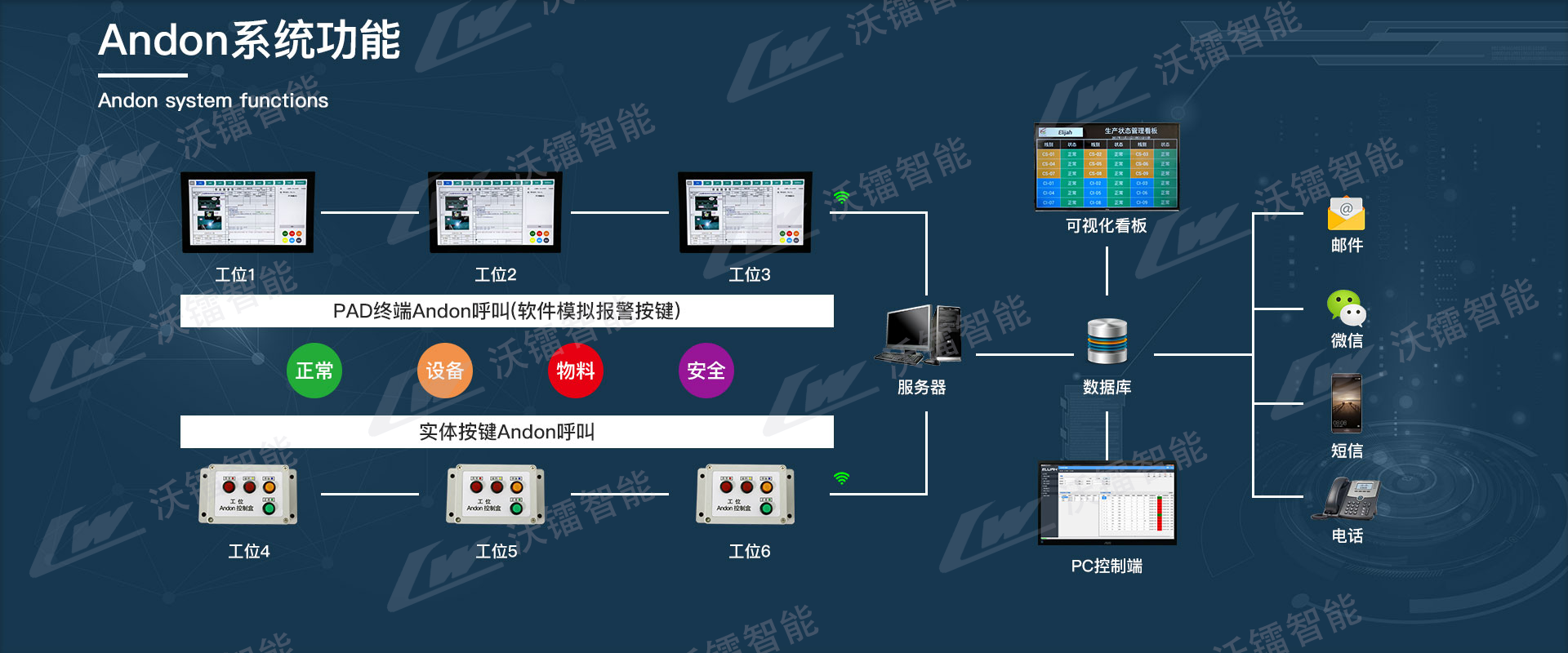The image size is (1568, 653).
Task: Click the 工位5 Andon control box
Action: pyautogui.click(x=496, y=495)
